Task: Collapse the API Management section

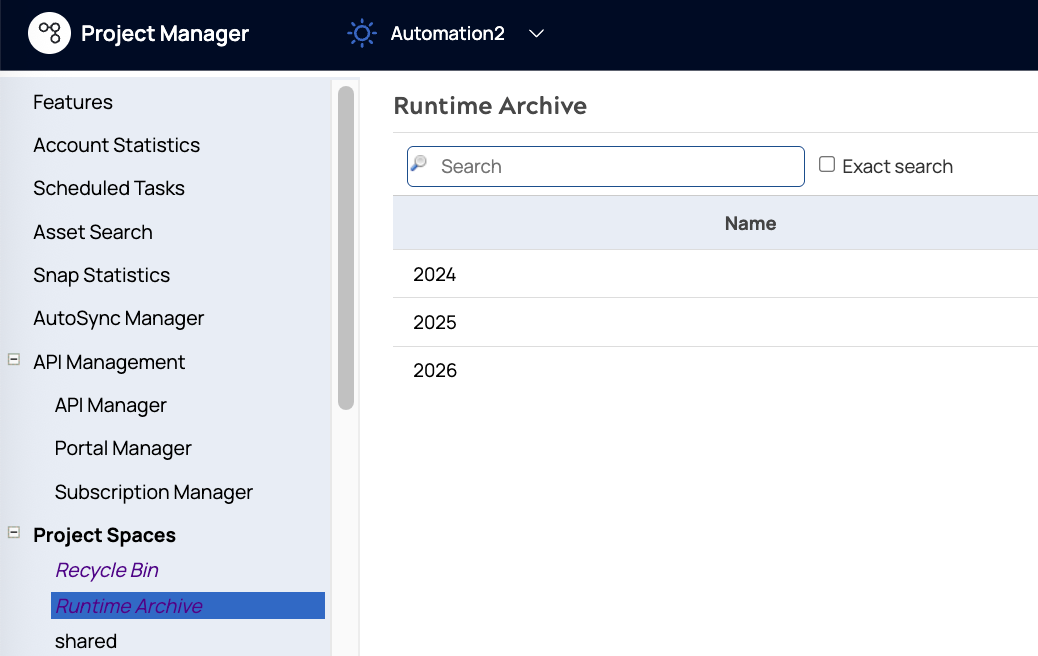Action: coord(13,359)
